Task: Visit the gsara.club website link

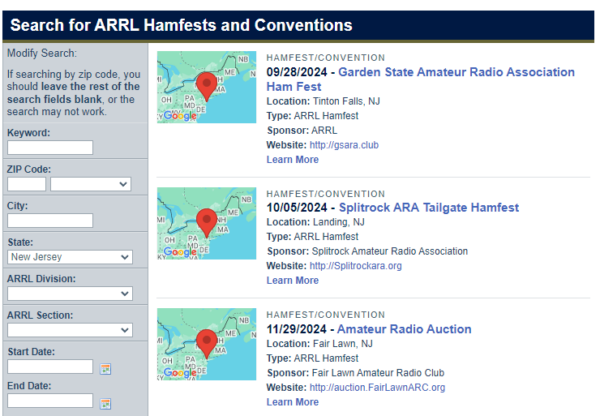Action: click(x=344, y=145)
